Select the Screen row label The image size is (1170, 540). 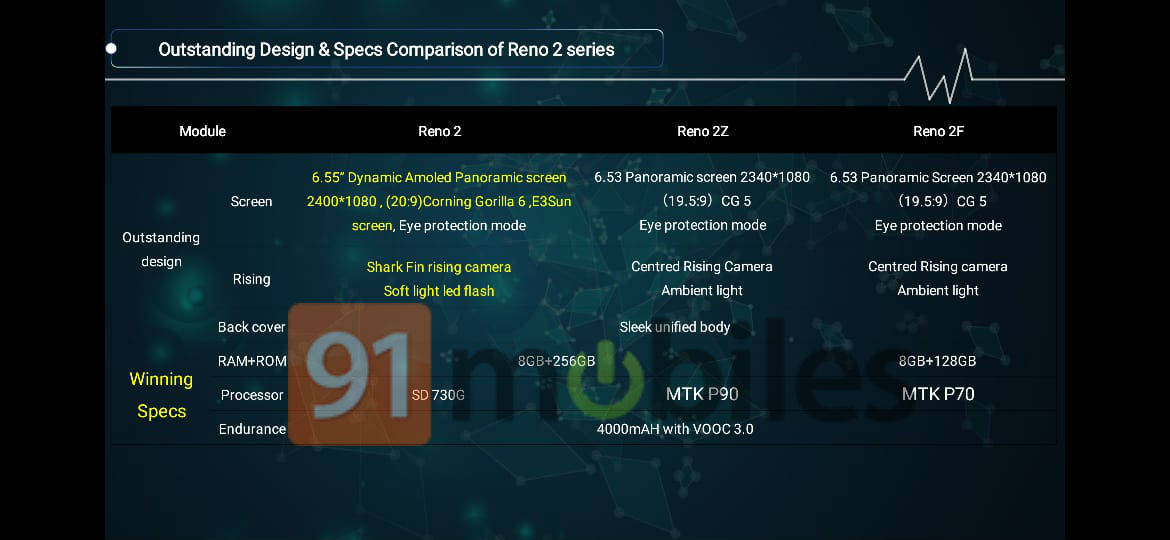pyautogui.click(x=251, y=201)
